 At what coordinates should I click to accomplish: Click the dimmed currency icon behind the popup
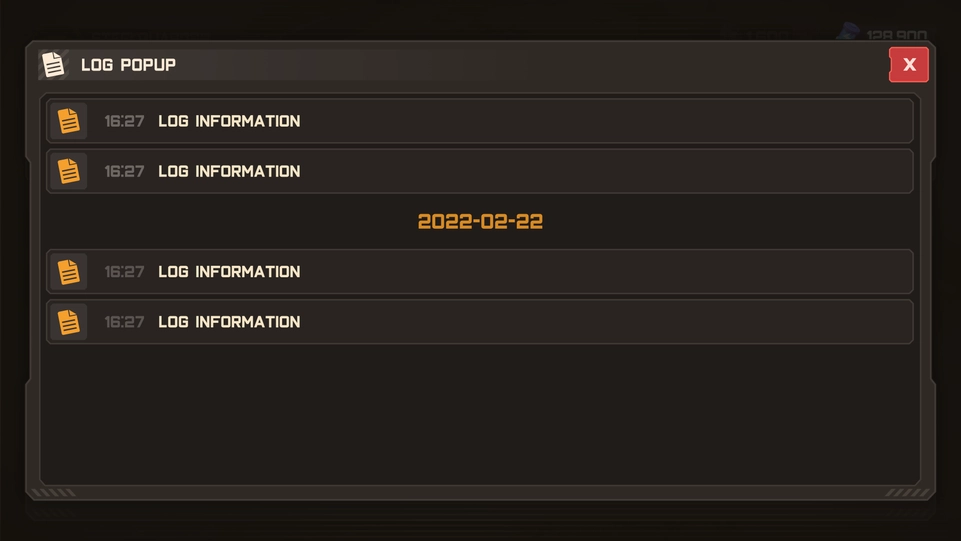point(849,31)
